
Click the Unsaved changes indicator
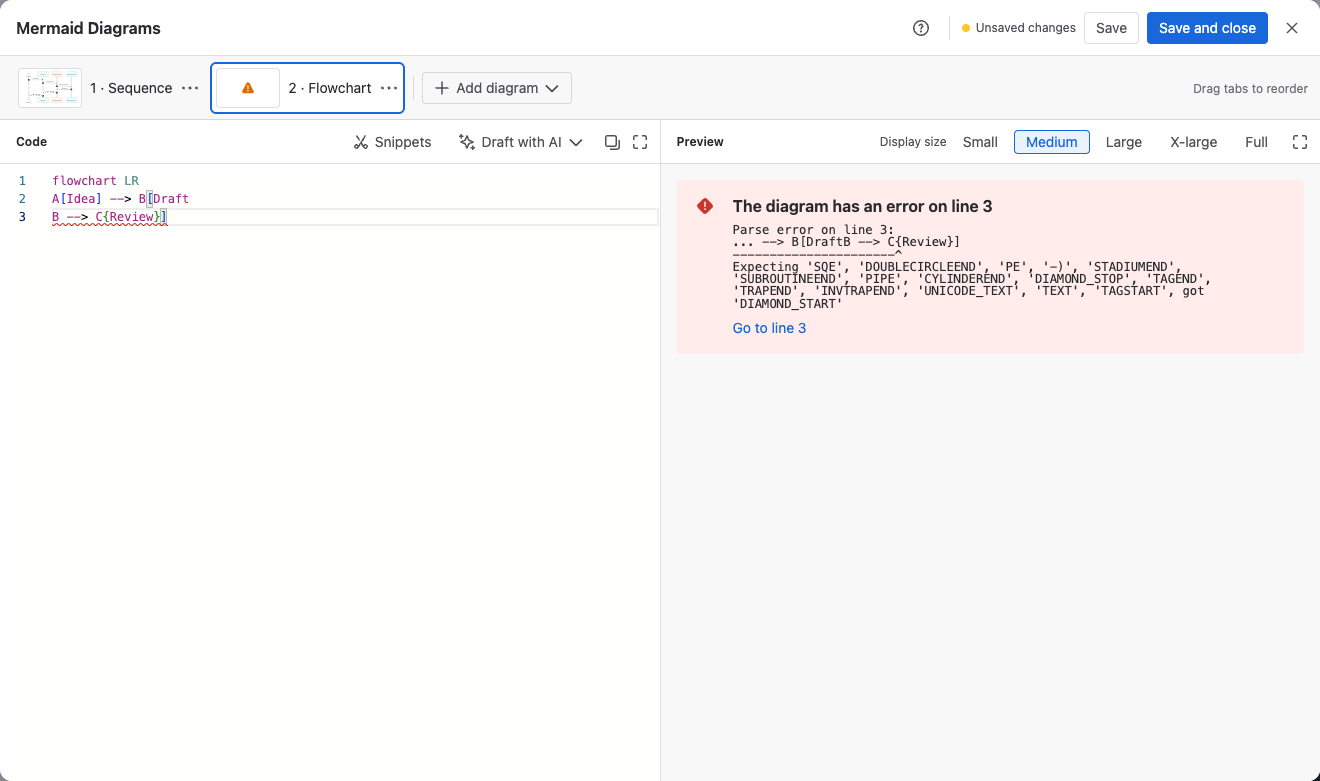click(1018, 28)
